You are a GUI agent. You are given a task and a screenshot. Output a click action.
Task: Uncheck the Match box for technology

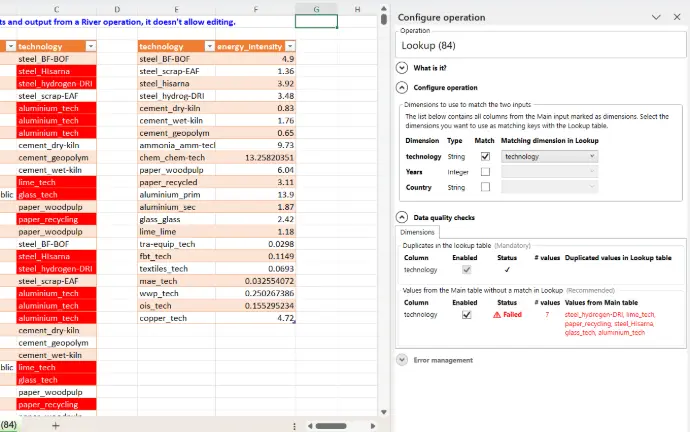[x=485, y=157]
